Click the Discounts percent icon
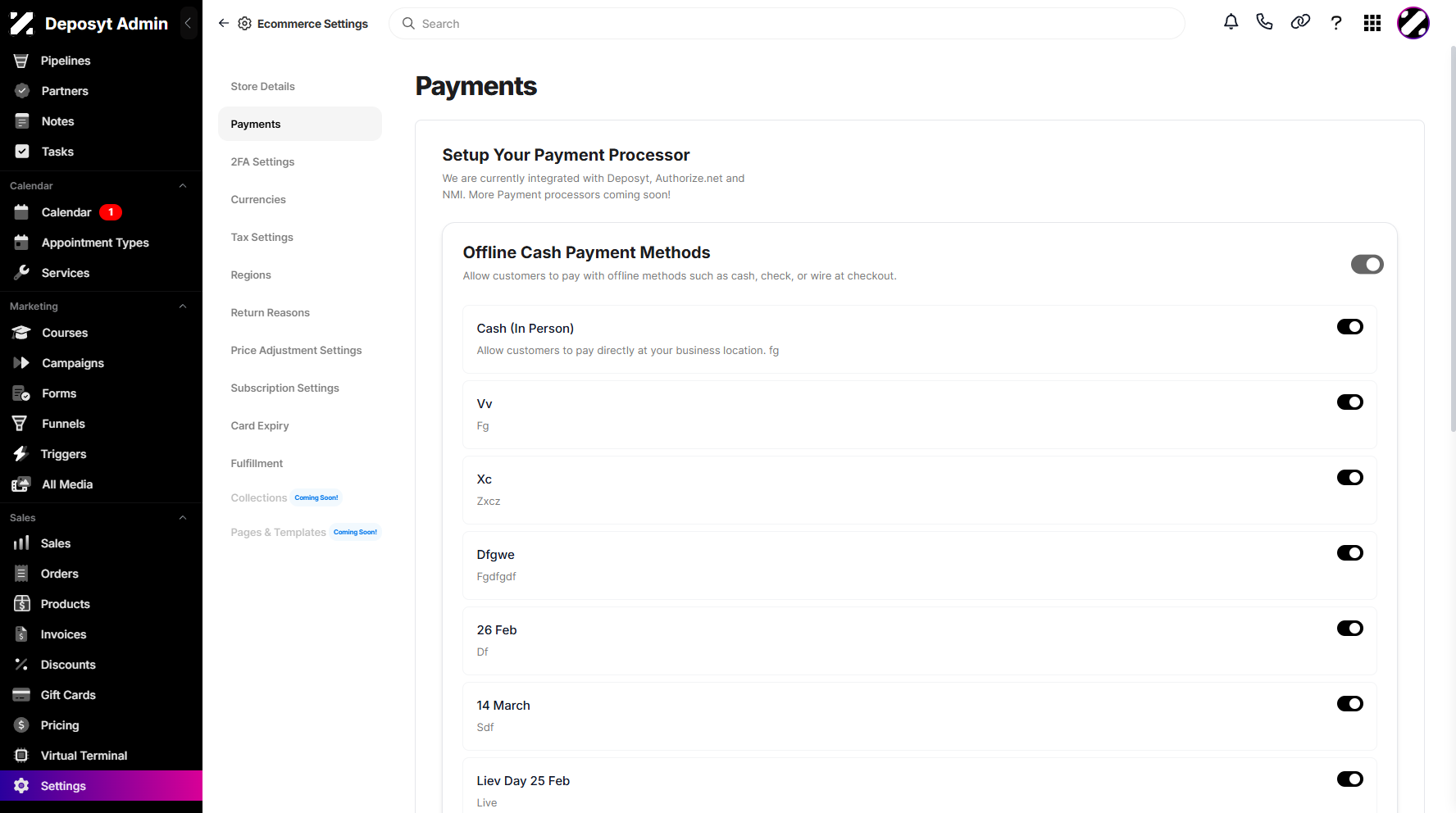This screenshot has height=813, width=1456. (21, 665)
